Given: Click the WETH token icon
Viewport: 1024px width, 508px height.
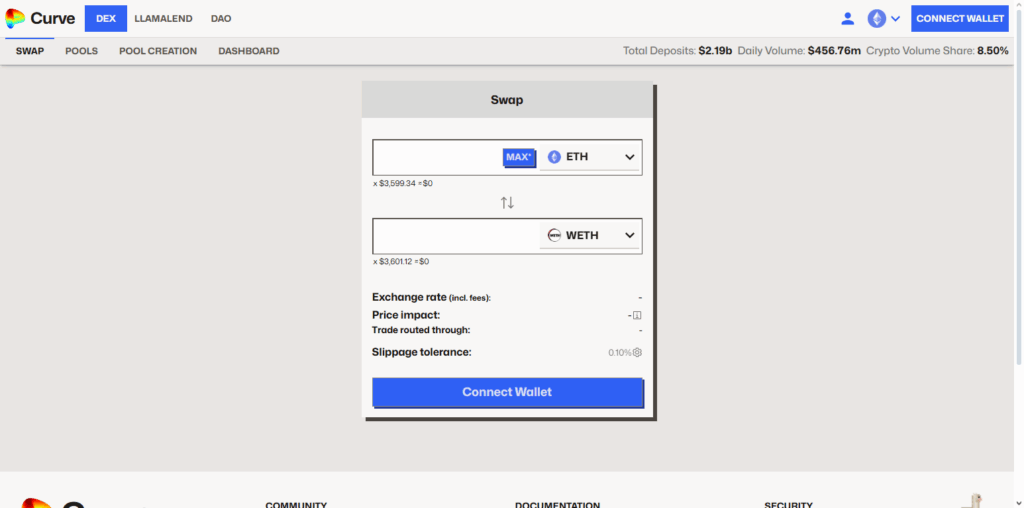Looking at the screenshot, I should coord(554,235).
